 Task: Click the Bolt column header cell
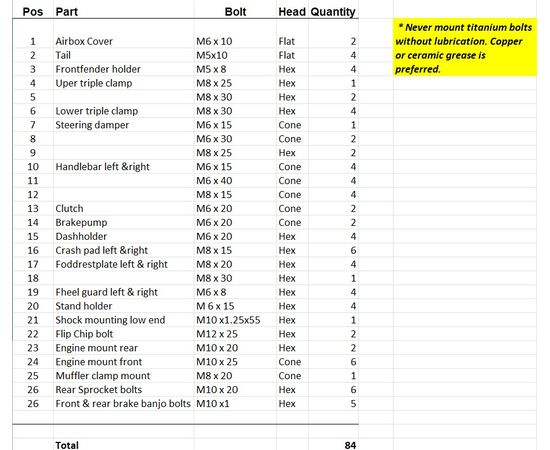(235, 12)
